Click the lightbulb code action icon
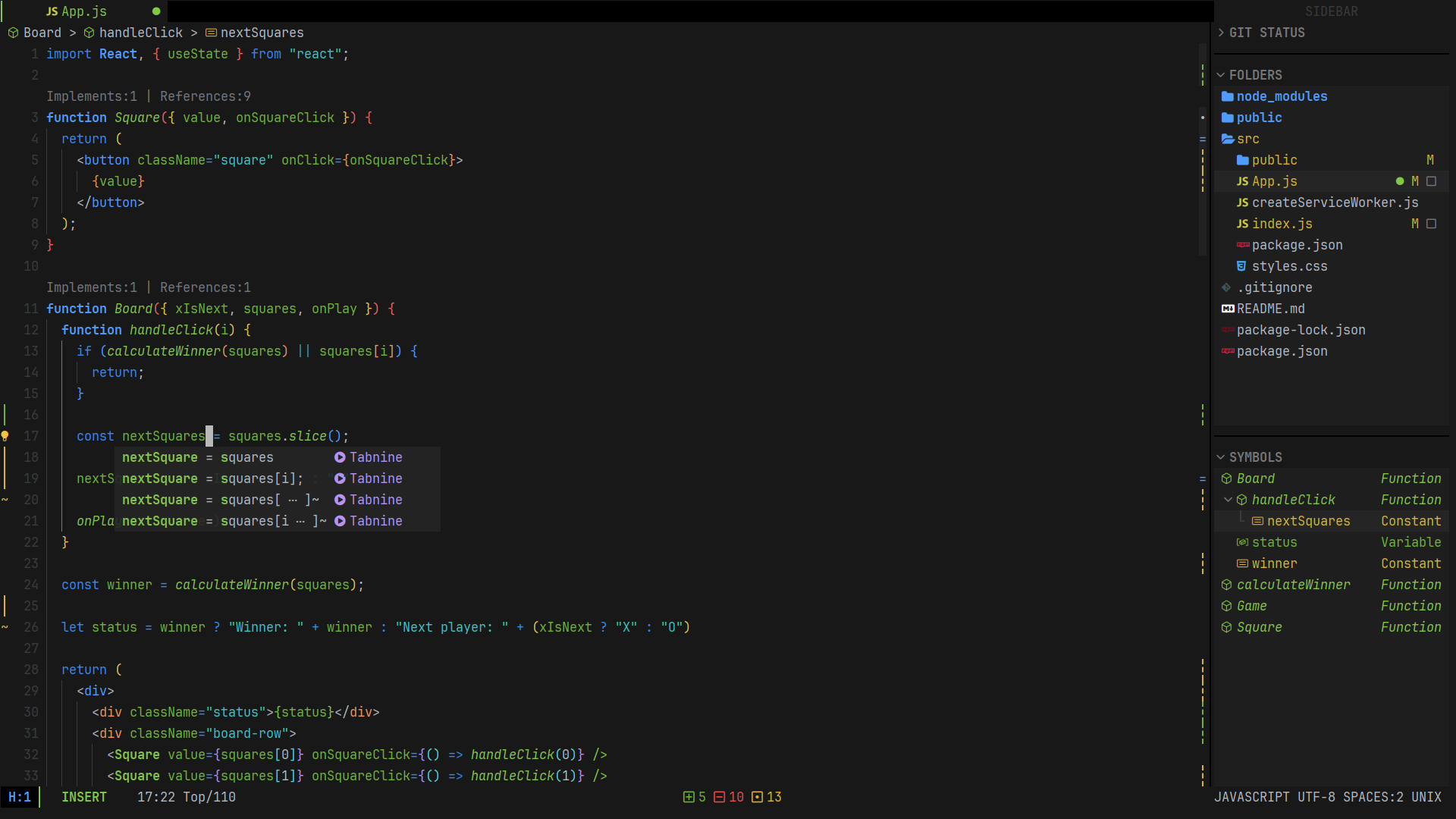 pyautogui.click(x=5, y=436)
